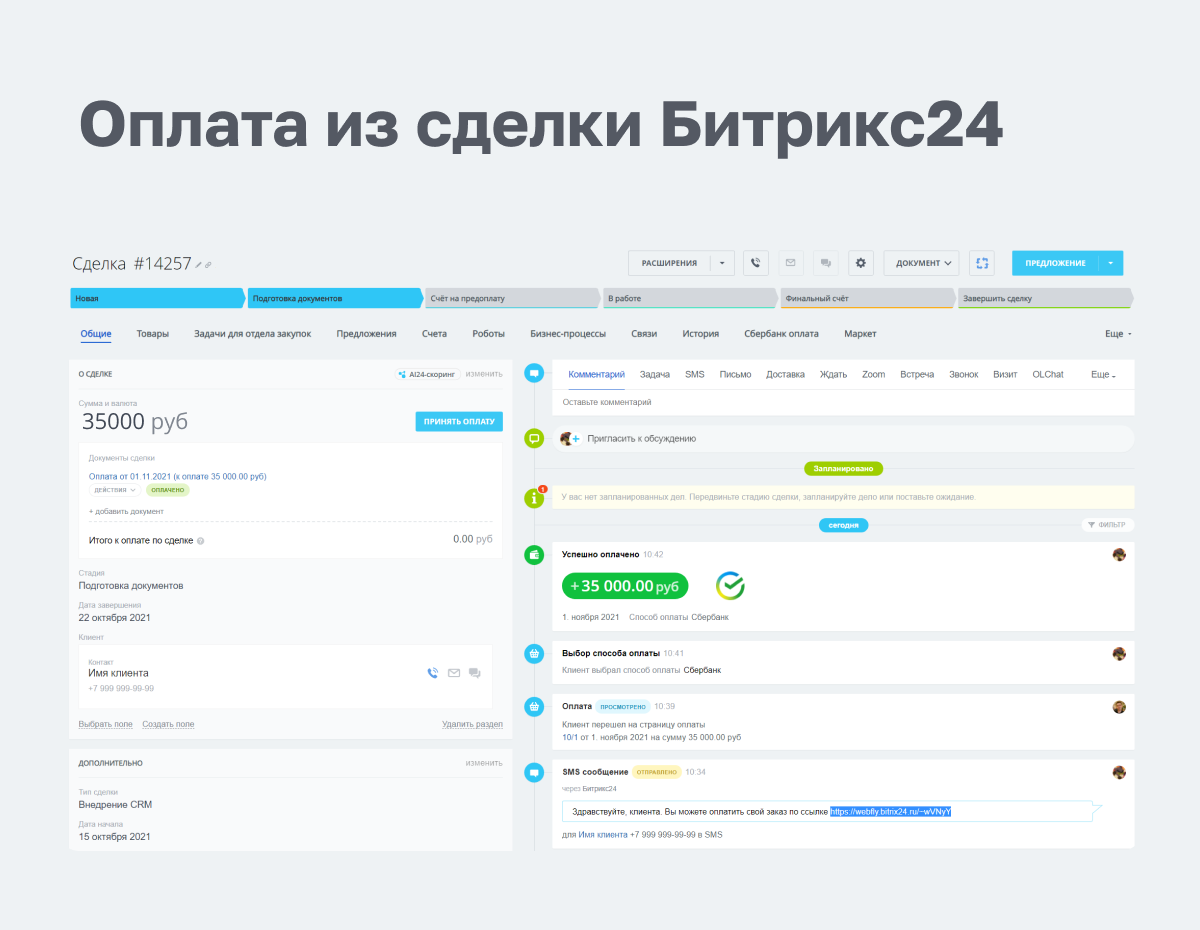This screenshot has height=930, width=1200.
Task: Click the fullscreen scan icon next to Документ
Action: pos(982,263)
